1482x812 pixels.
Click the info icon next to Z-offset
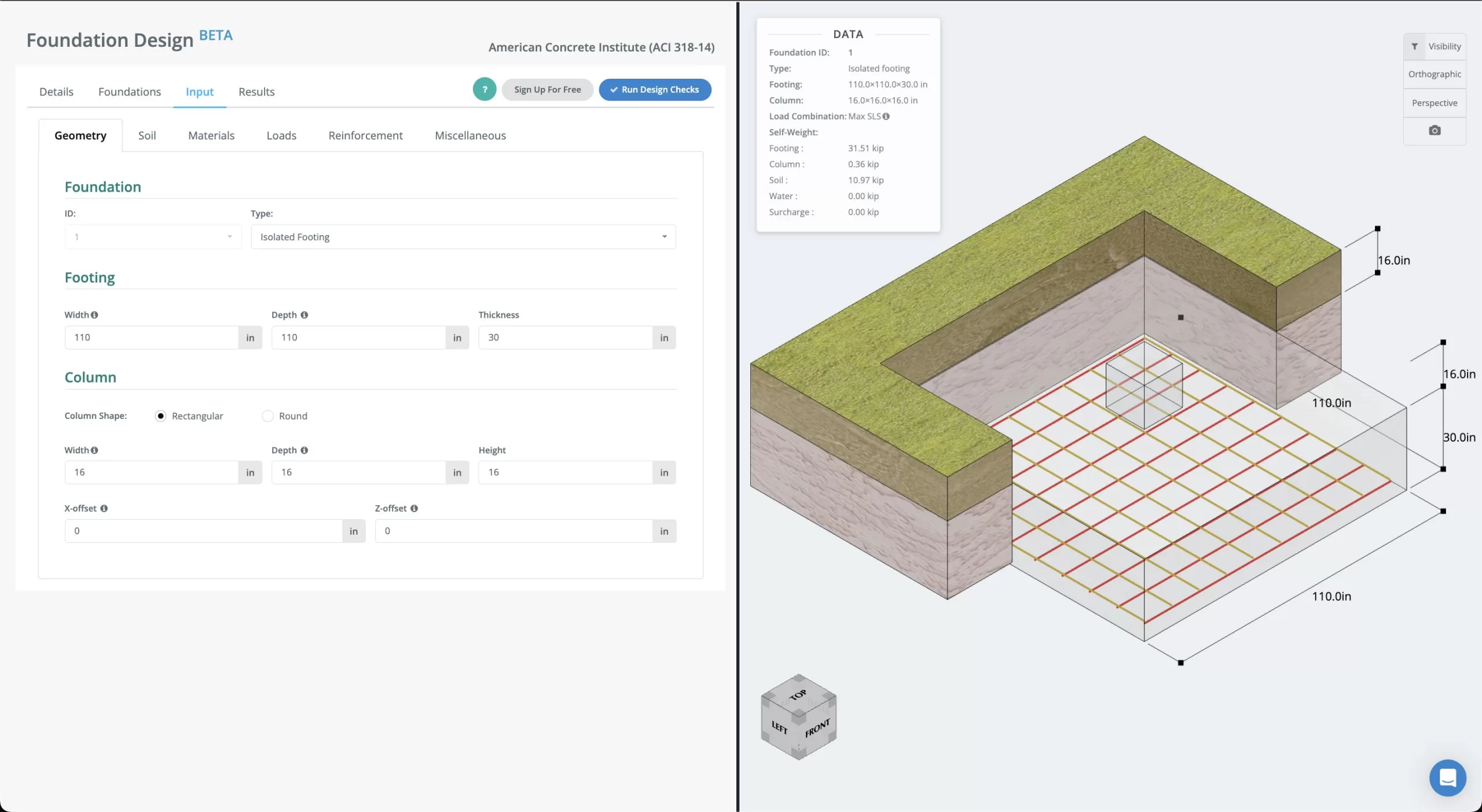coord(414,508)
